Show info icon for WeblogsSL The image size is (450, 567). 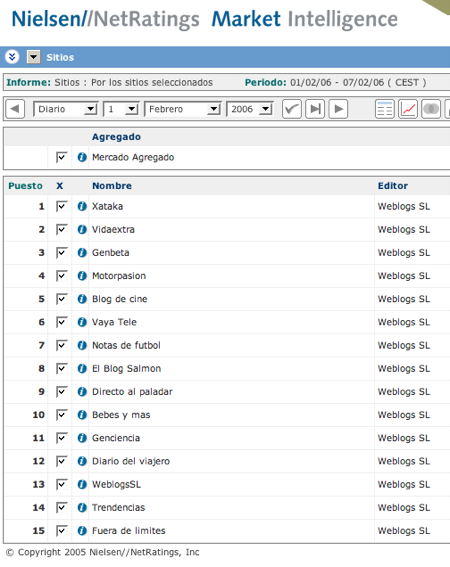point(82,484)
